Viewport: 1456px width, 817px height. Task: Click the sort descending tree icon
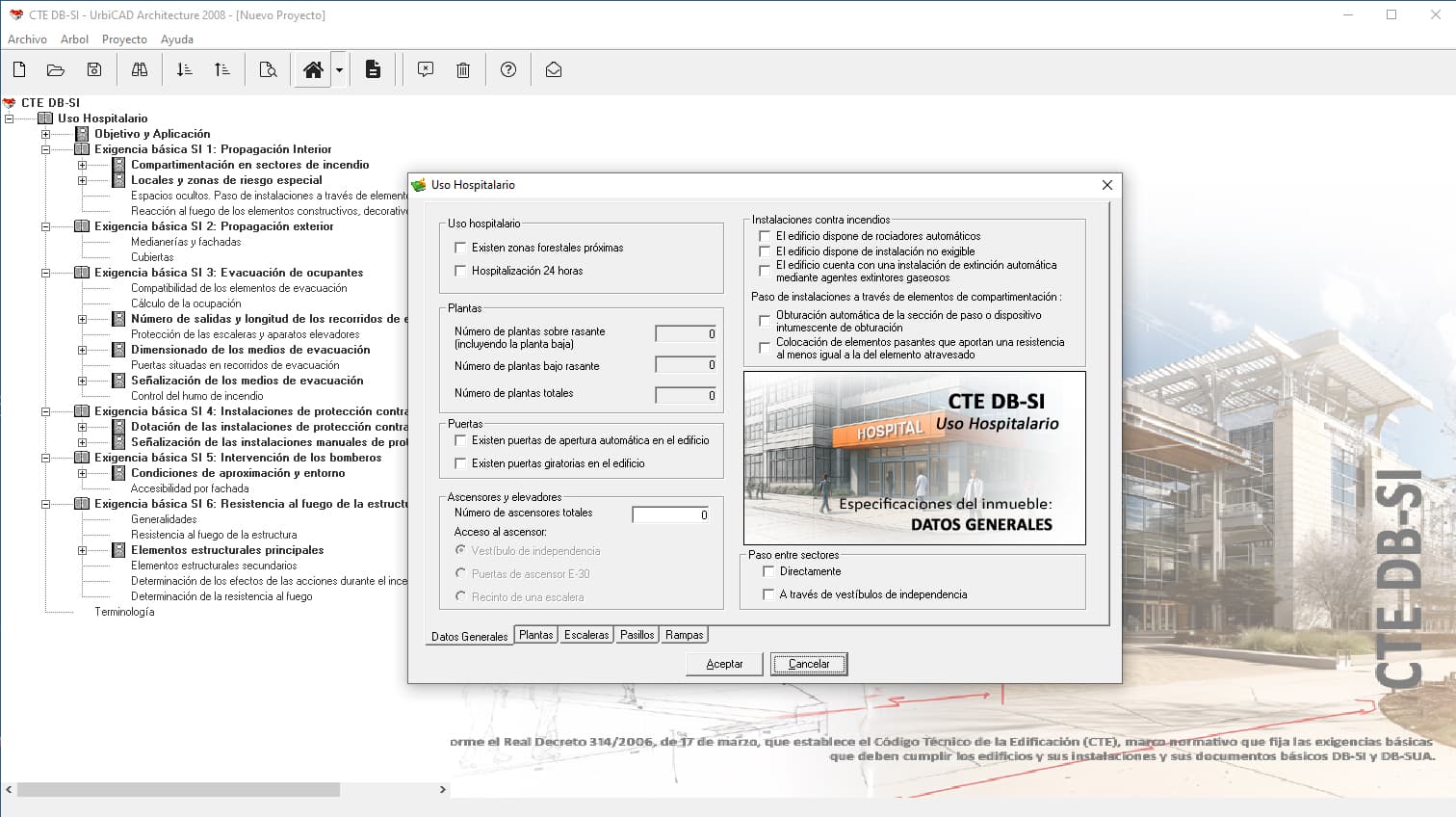click(x=184, y=69)
